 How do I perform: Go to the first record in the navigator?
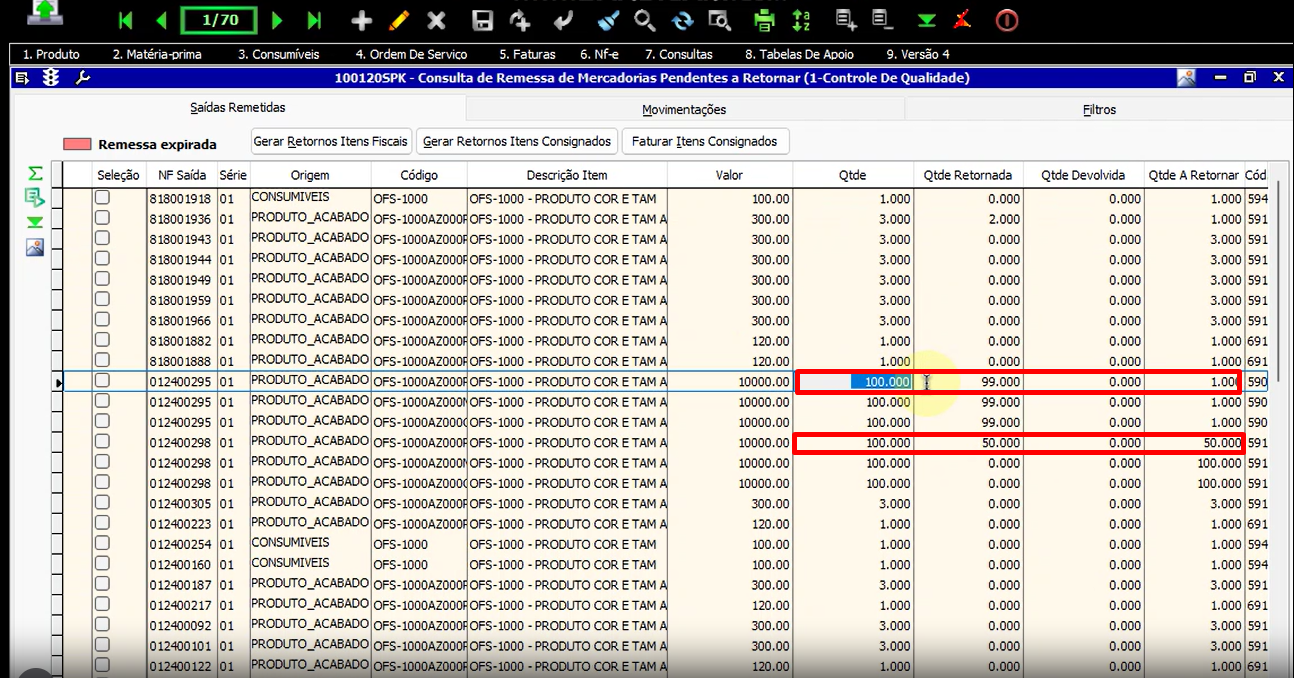tap(125, 20)
